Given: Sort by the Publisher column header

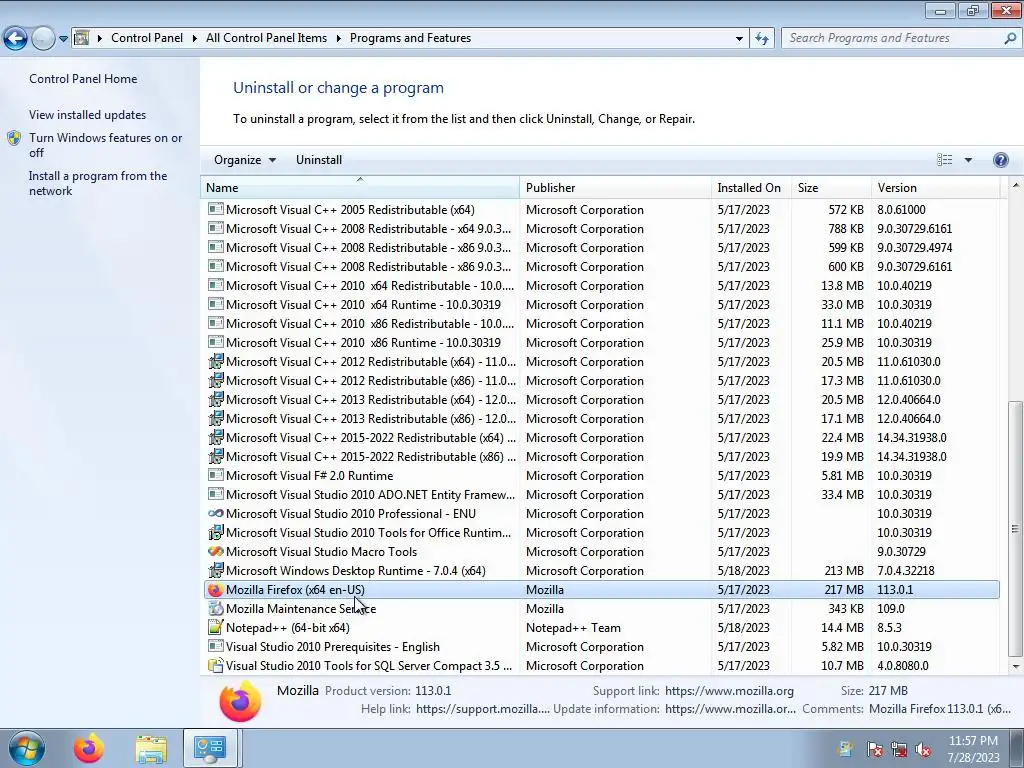Looking at the screenshot, I should click(x=615, y=187).
